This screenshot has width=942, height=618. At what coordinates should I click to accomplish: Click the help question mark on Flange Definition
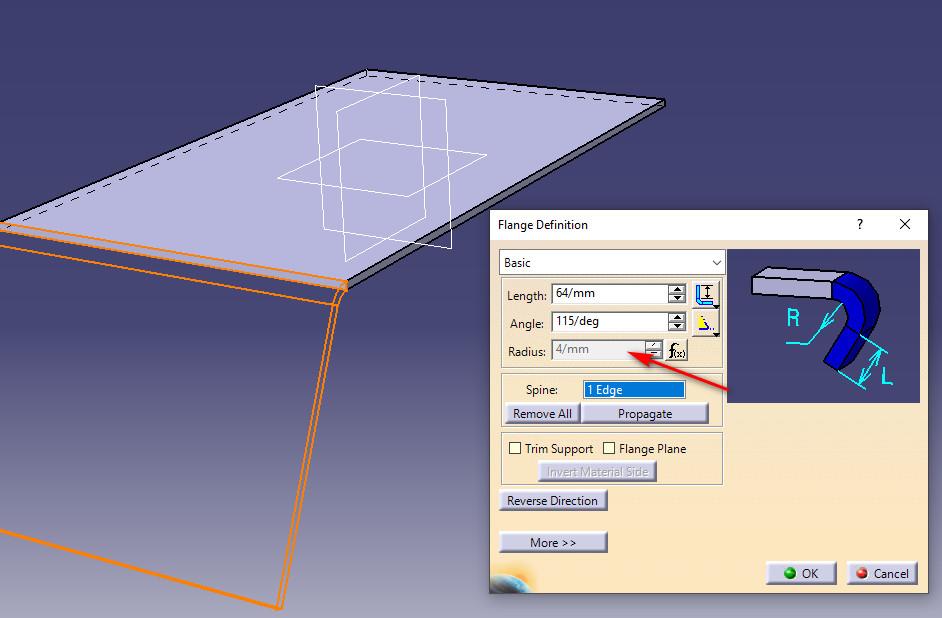(x=859, y=225)
